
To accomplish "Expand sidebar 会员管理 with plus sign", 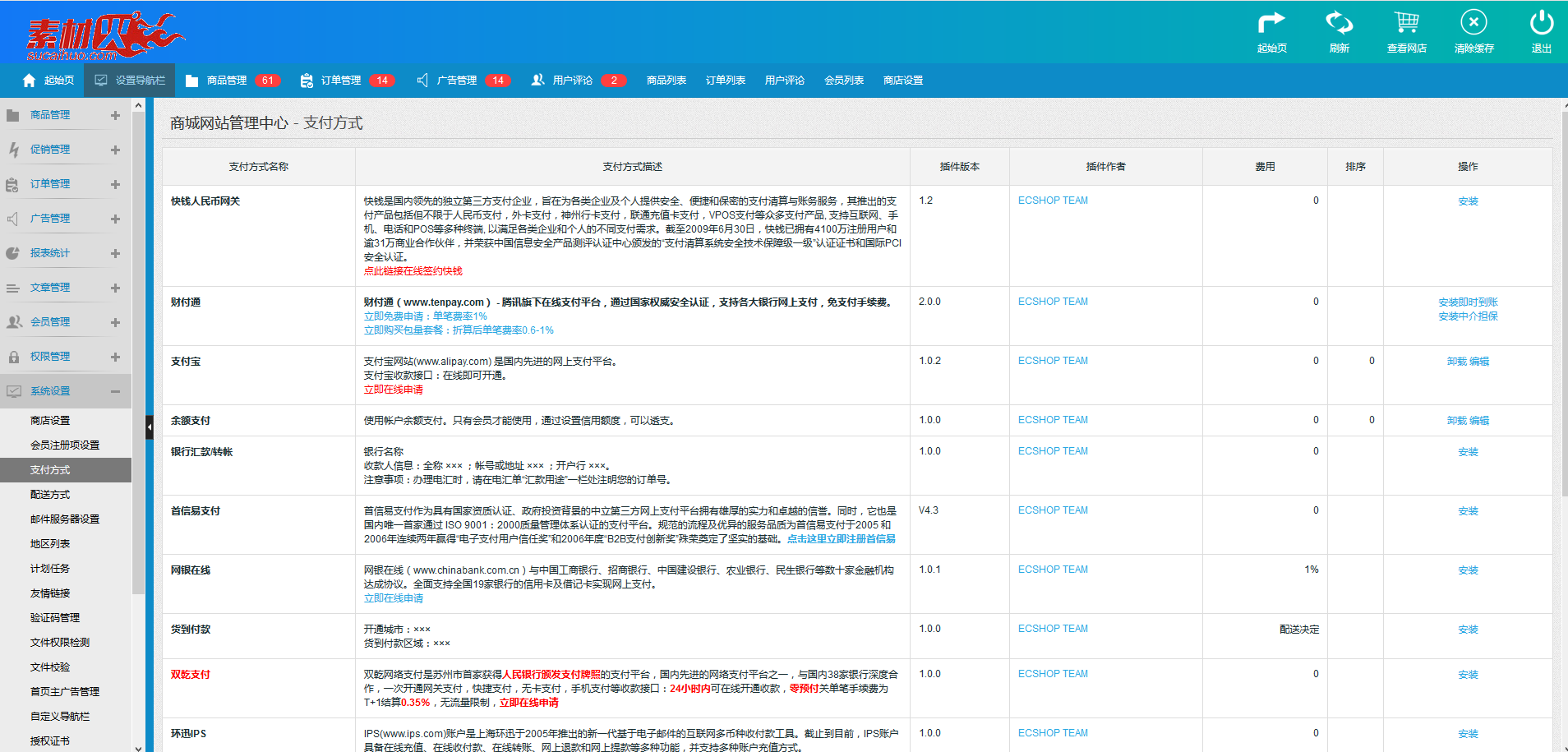I will (x=115, y=322).
